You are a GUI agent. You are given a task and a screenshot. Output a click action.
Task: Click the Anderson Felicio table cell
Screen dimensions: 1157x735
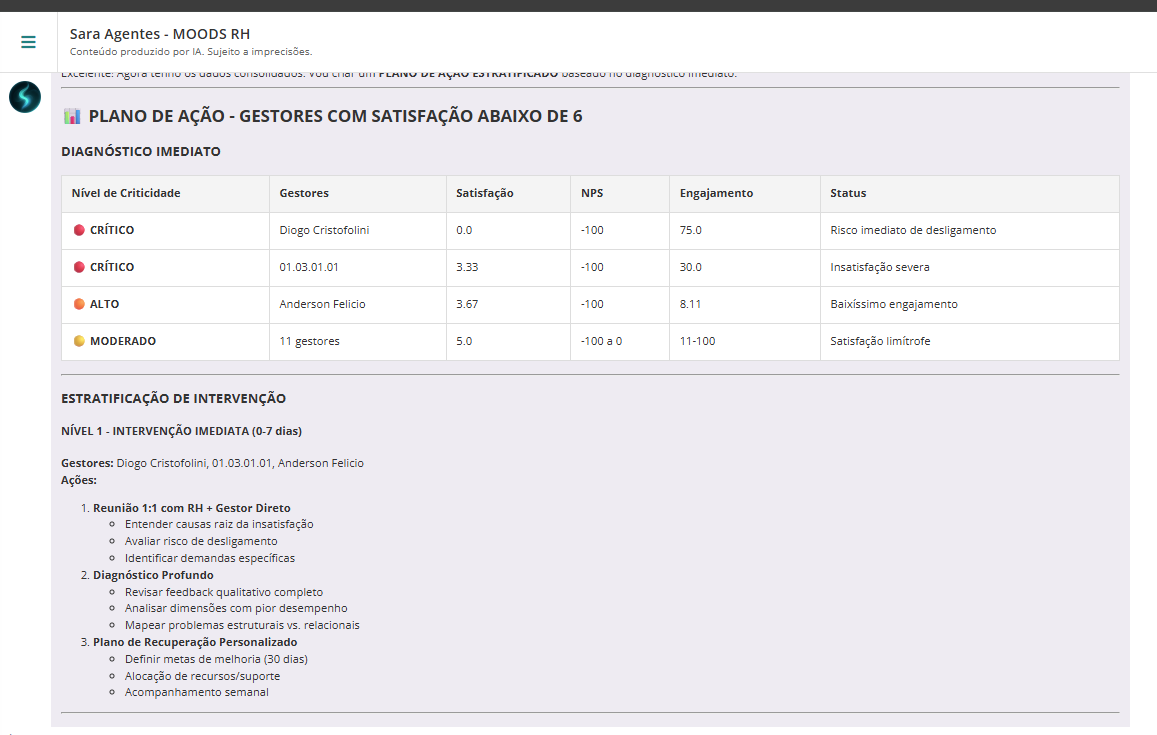click(322, 304)
